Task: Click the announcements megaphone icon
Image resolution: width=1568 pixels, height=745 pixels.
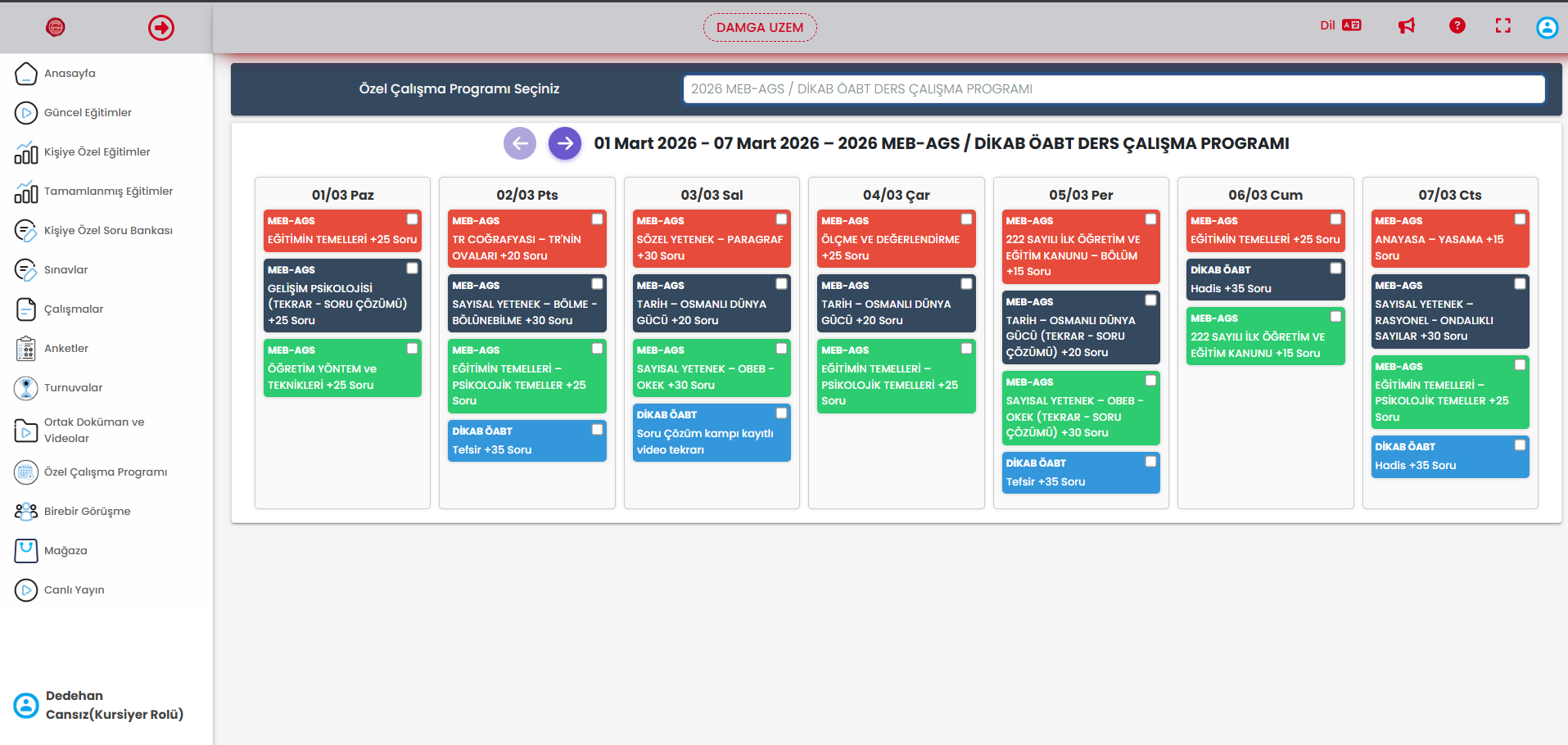Action: point(1406,26)
